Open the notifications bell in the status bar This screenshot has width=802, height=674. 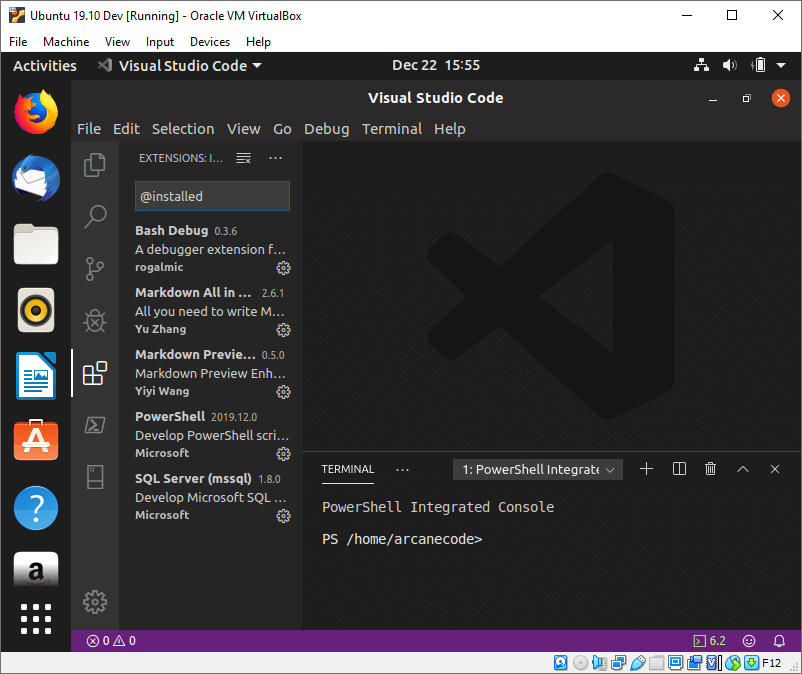[779, 641]
